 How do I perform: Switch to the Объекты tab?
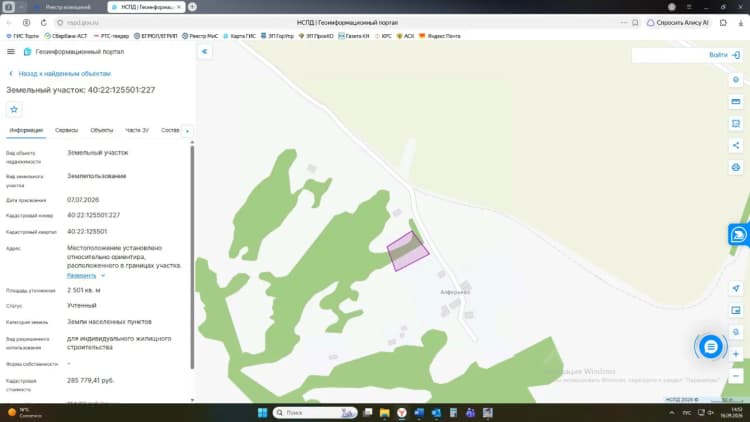tap(101, 130)
